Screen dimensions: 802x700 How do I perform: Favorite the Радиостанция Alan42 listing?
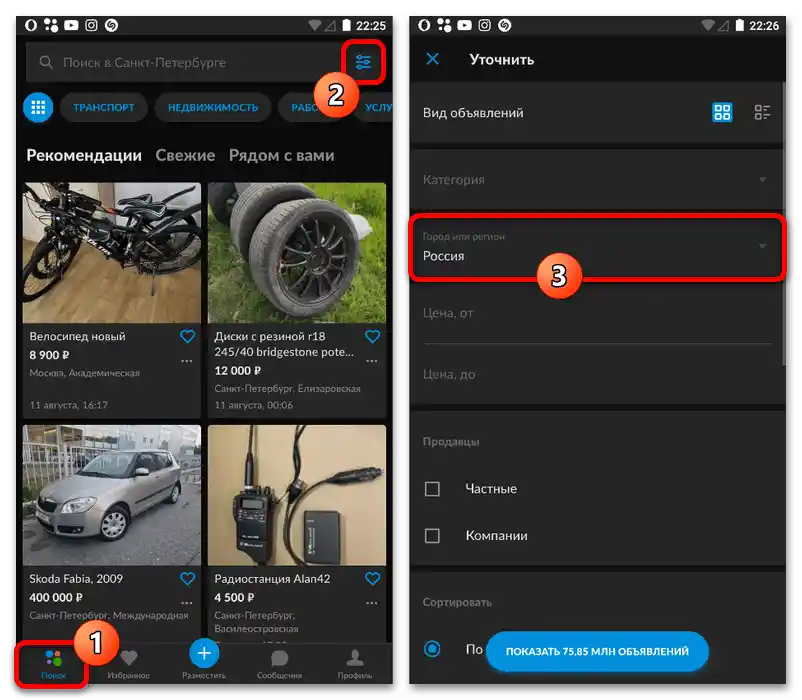(x=372, y=579)
